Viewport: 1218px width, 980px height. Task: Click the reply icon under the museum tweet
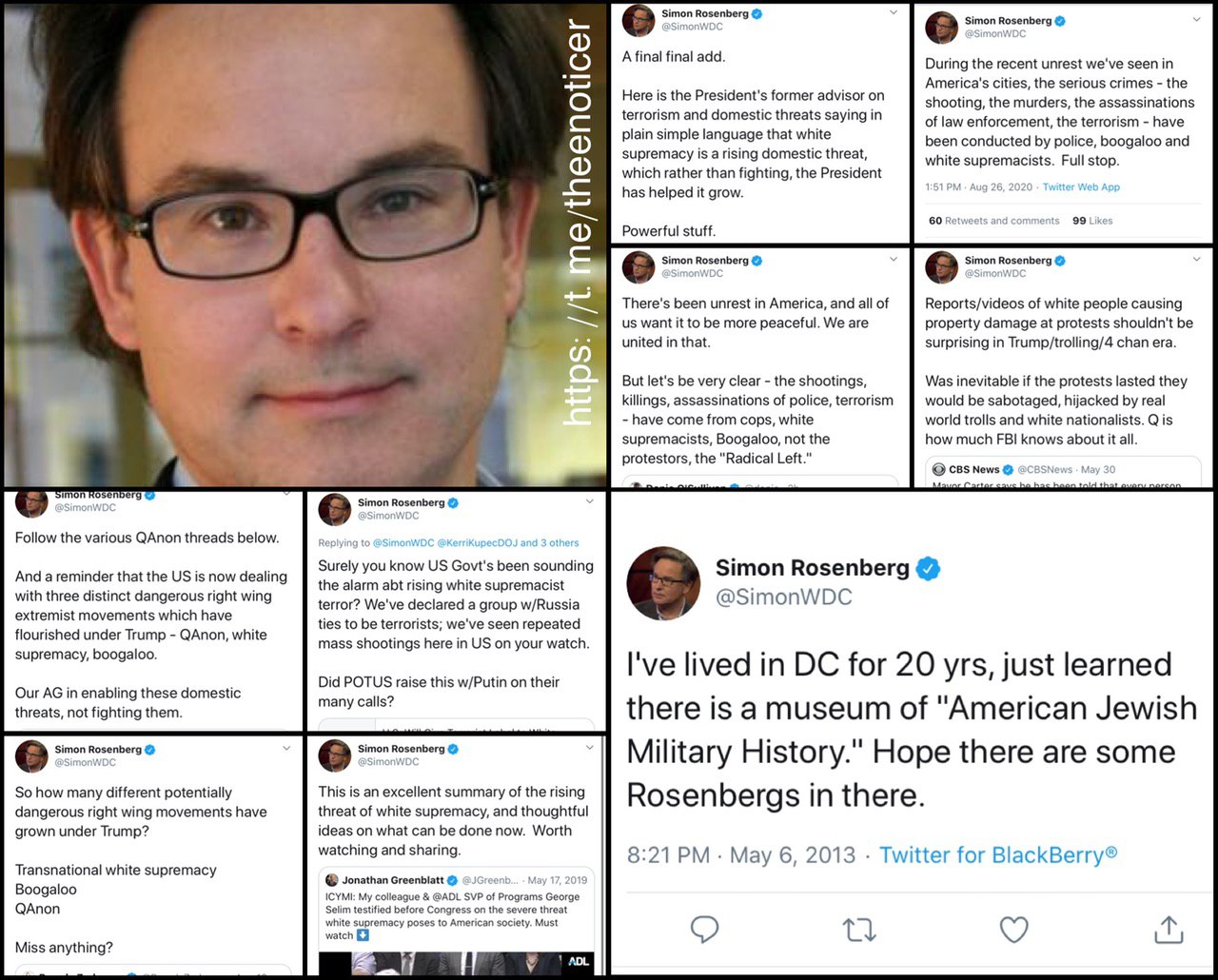pos(704,929)
